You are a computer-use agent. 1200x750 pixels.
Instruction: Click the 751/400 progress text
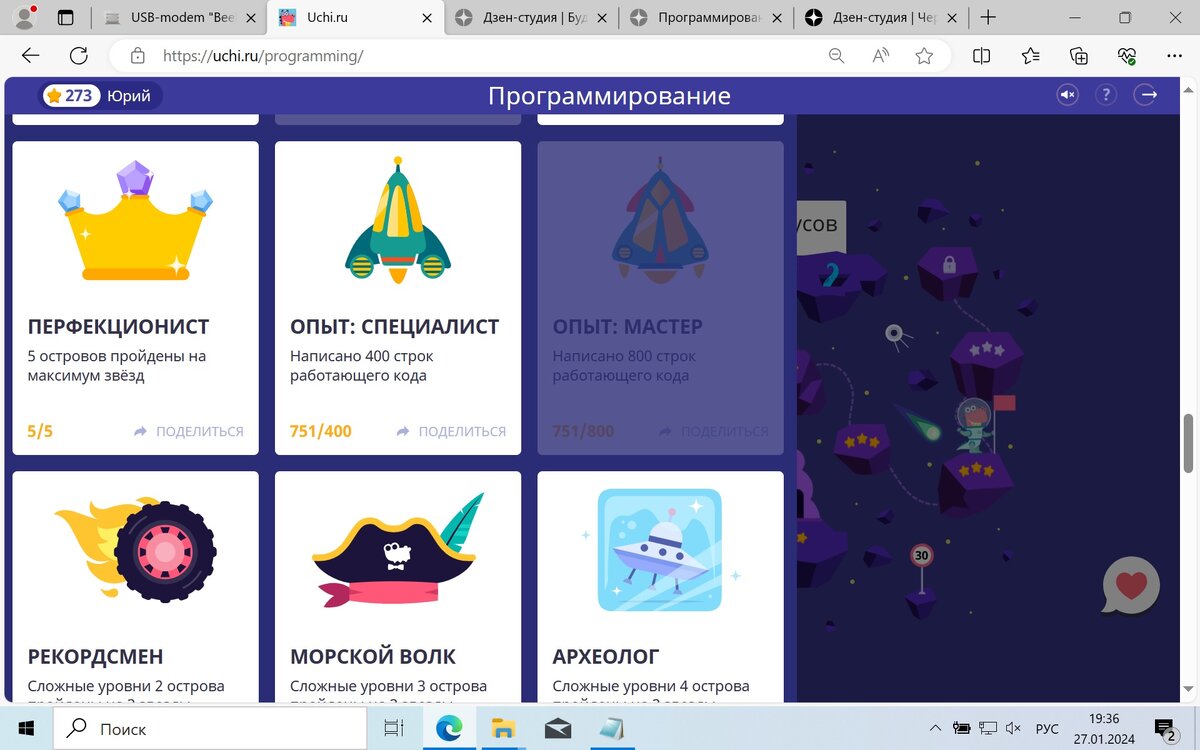(x=321, y=432)
